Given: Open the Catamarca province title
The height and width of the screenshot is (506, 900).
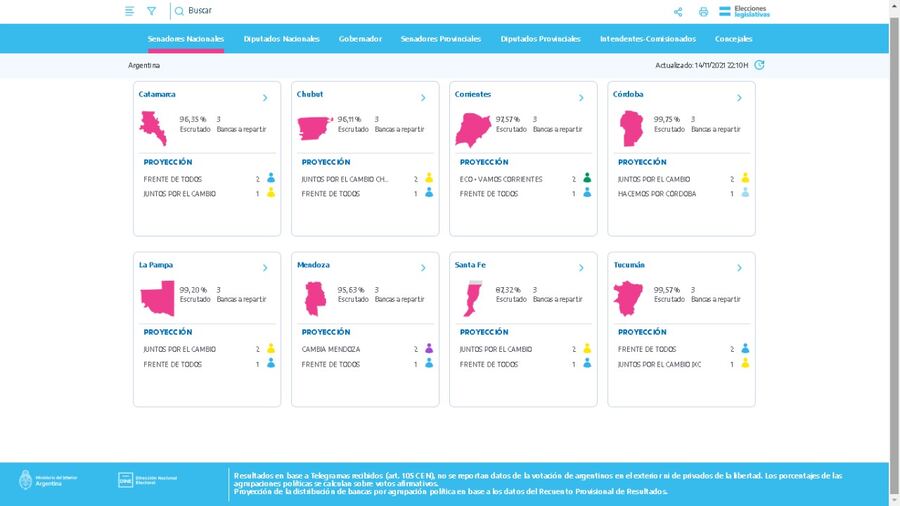Looking at the screenshot, I should point(157,94).
